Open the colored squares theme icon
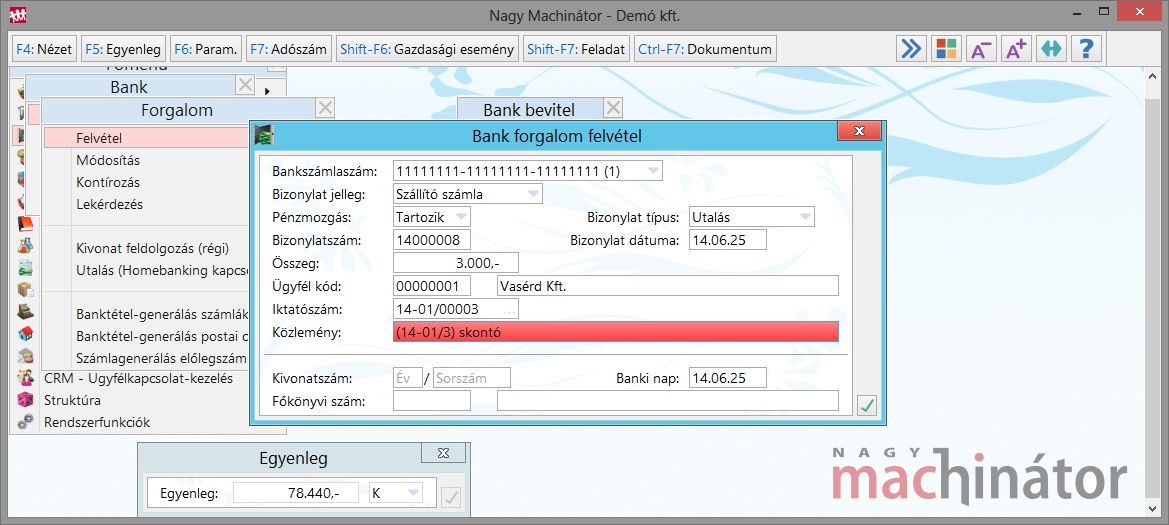Image resolution: width=1169 pixels, height=525 pixels. pos(946,49)
